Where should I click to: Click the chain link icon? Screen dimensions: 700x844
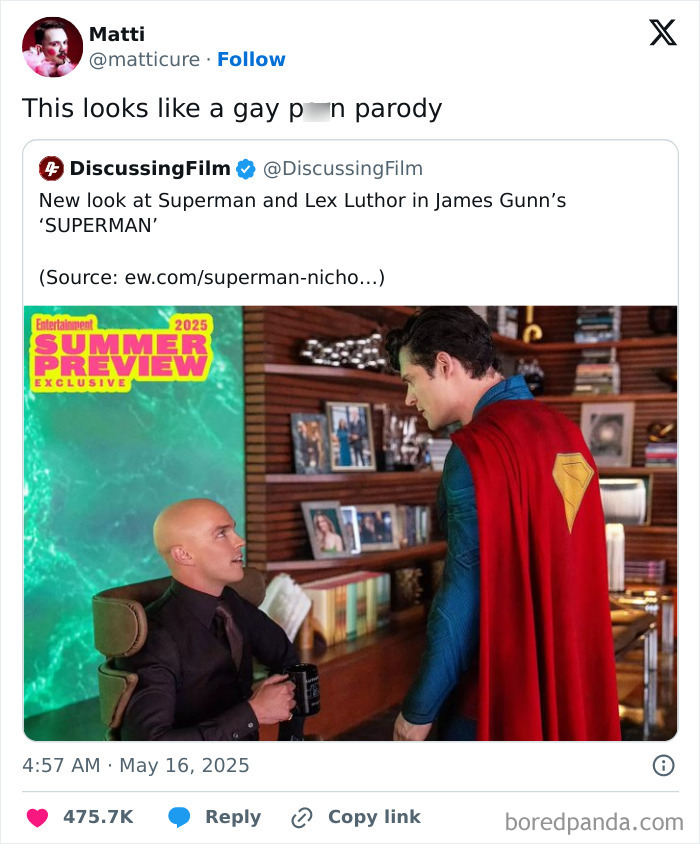[302, 818]
